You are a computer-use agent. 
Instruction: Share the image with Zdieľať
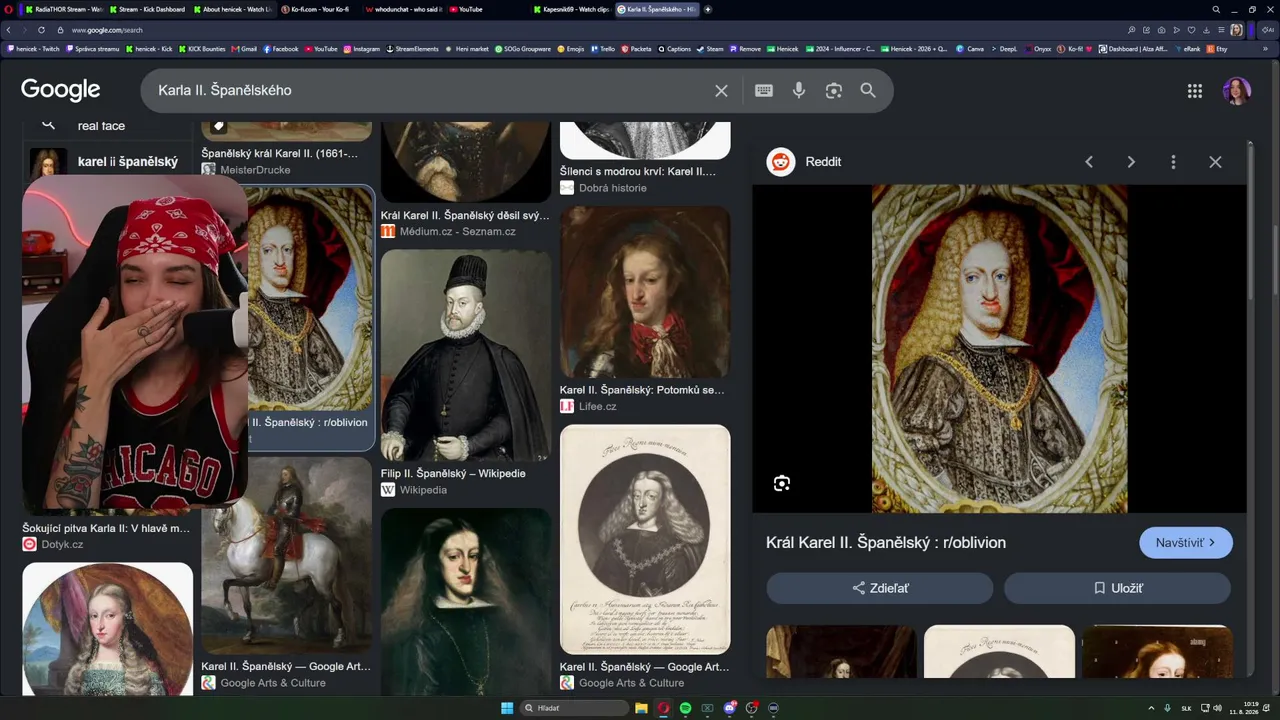(880, 588)
